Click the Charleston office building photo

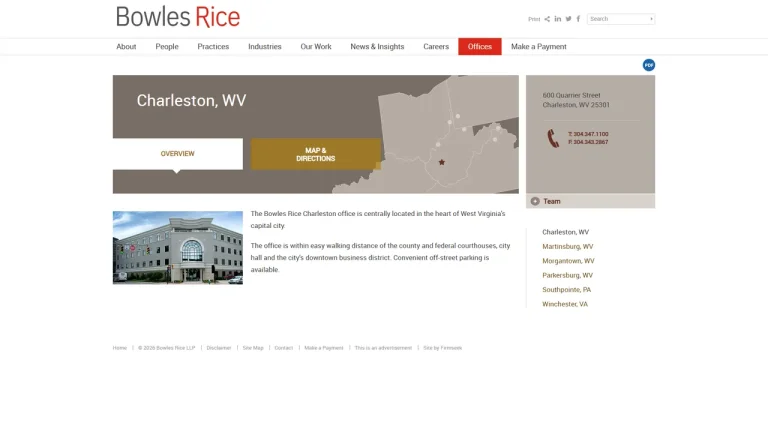tap(178, 248)
